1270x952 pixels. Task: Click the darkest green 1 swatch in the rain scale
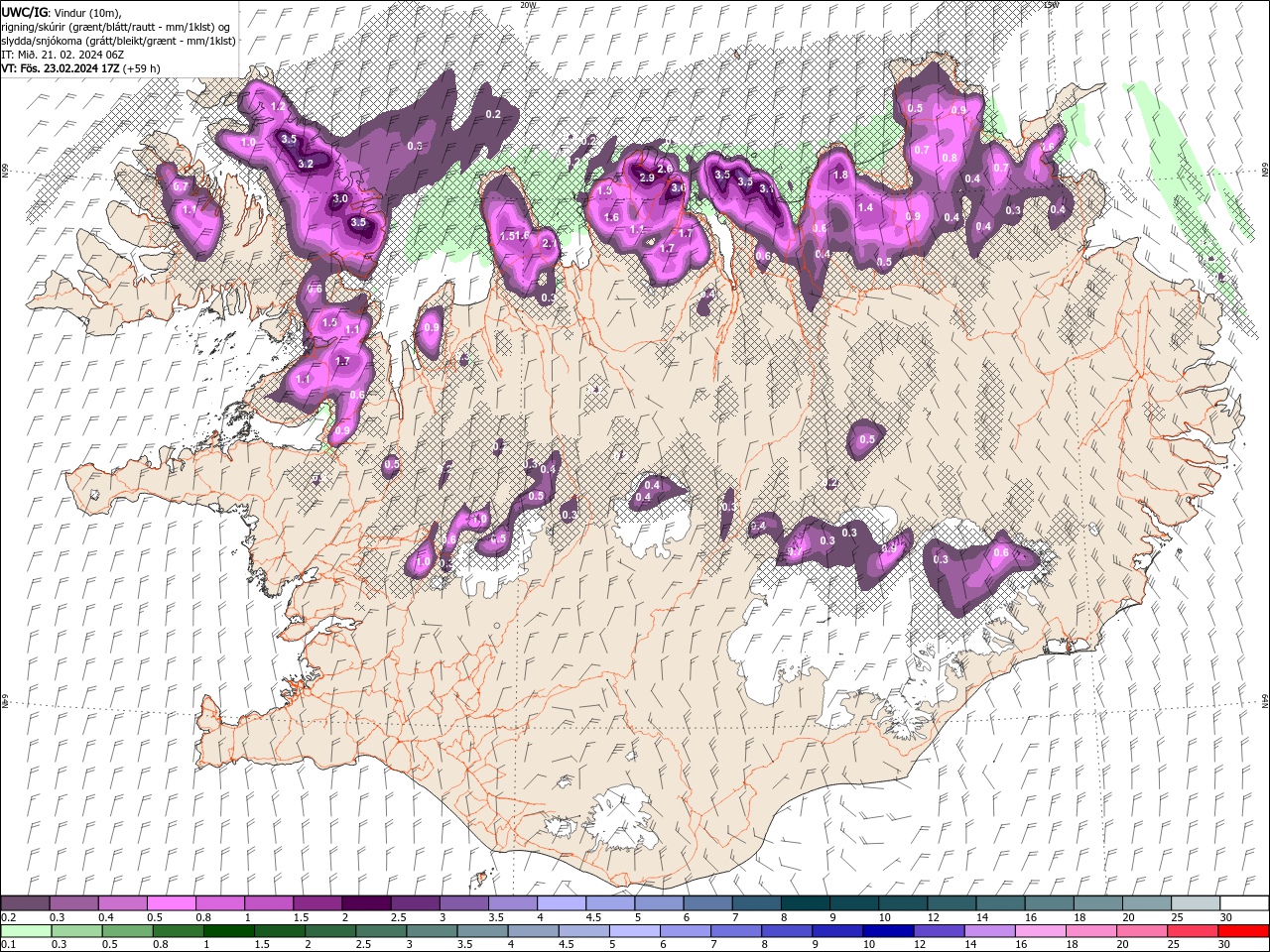point(229,931)
